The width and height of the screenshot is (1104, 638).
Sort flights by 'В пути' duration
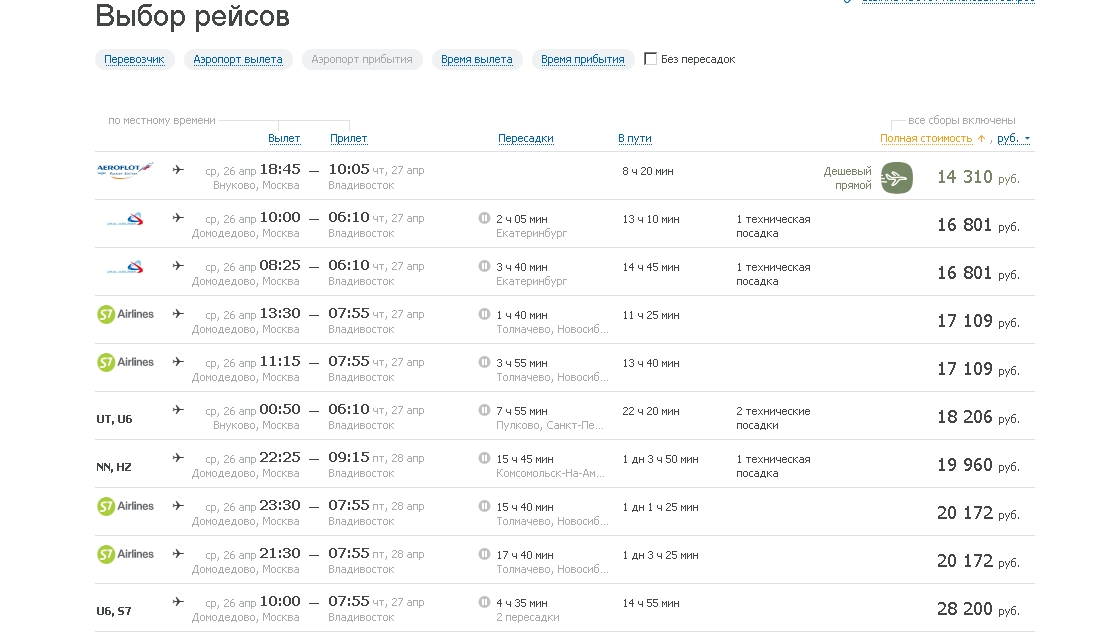pyautogui.click(x=634, y=138)
